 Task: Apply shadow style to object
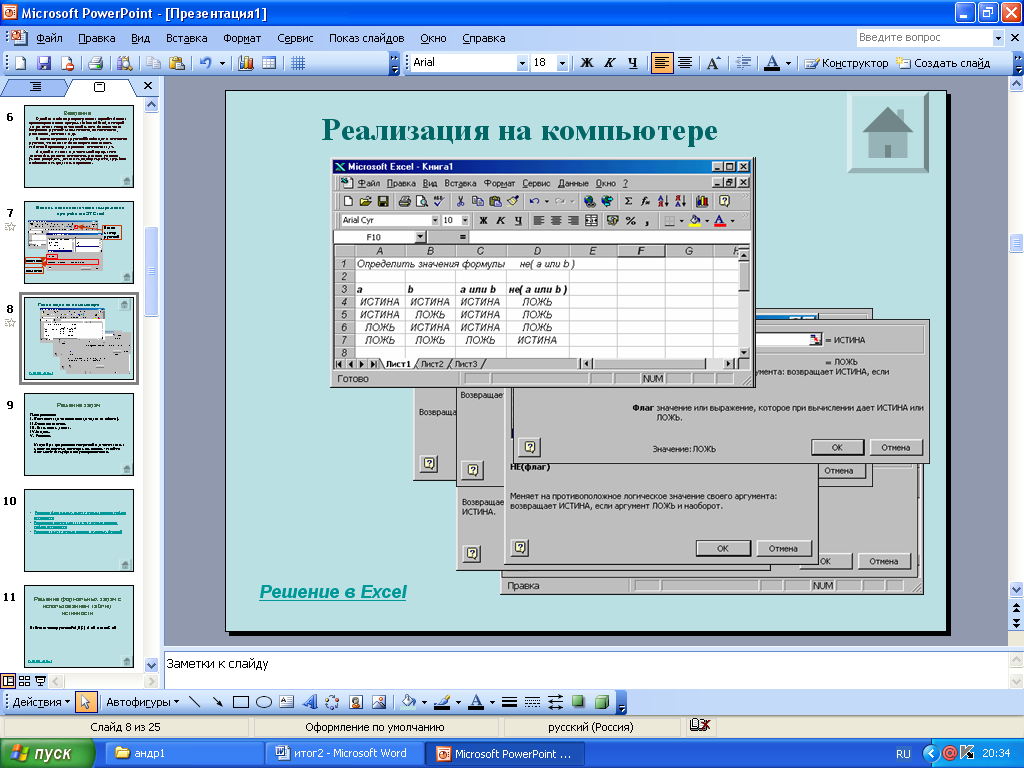click(x=579, y=702)
